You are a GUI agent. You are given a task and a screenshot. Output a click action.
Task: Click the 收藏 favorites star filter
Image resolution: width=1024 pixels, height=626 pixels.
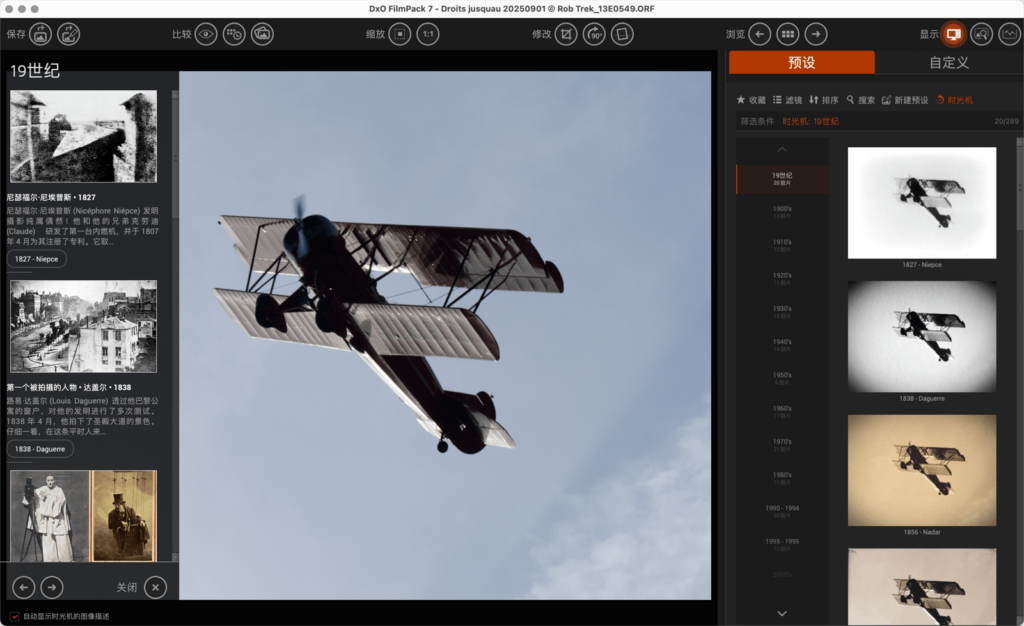tap(751, 100)
